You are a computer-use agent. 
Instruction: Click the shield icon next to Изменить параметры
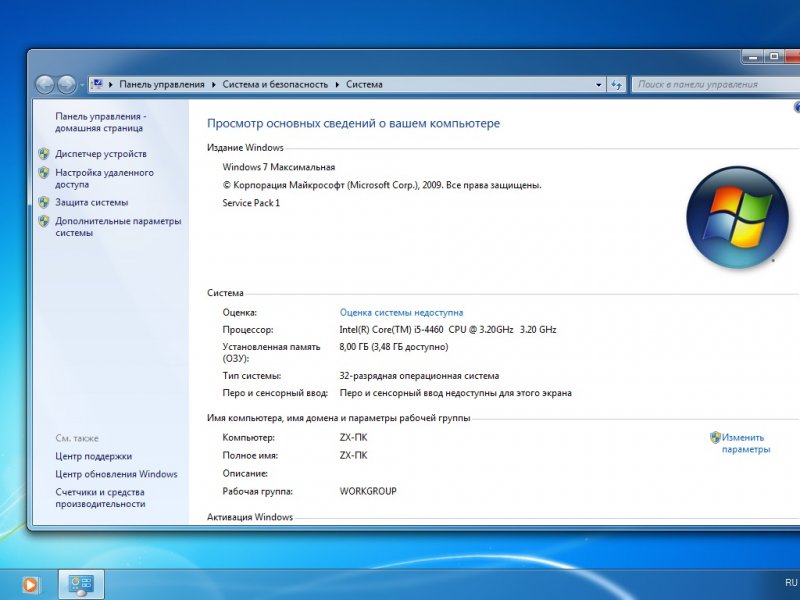[x=715, y=437]
